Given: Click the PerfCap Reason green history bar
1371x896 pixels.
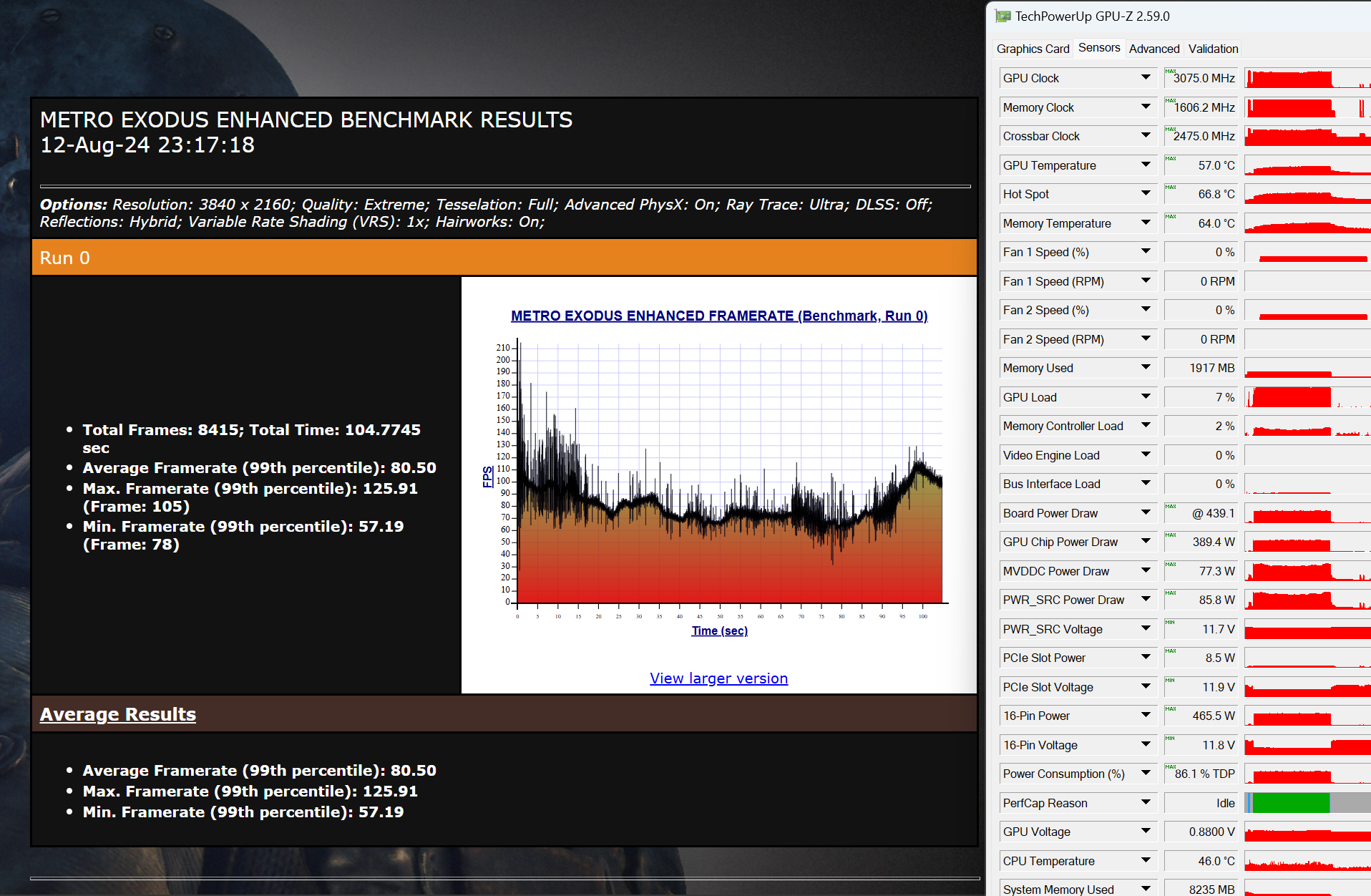Looking at the screenshot, I should click(x=1291, y=803).
